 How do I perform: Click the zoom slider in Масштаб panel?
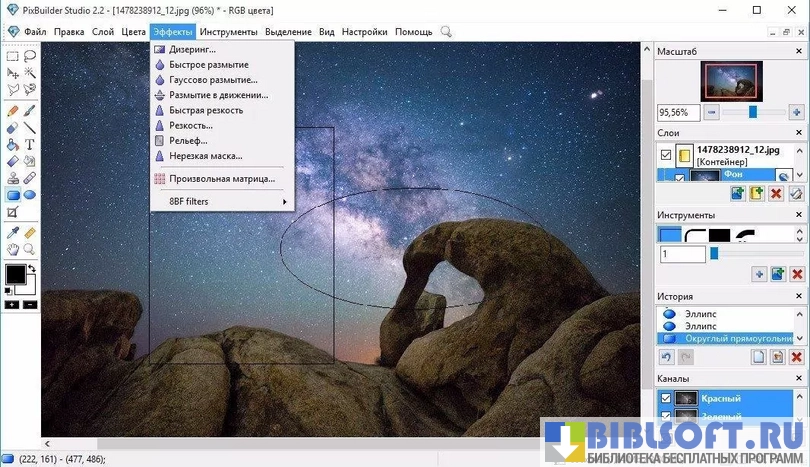tap(752, 112)
